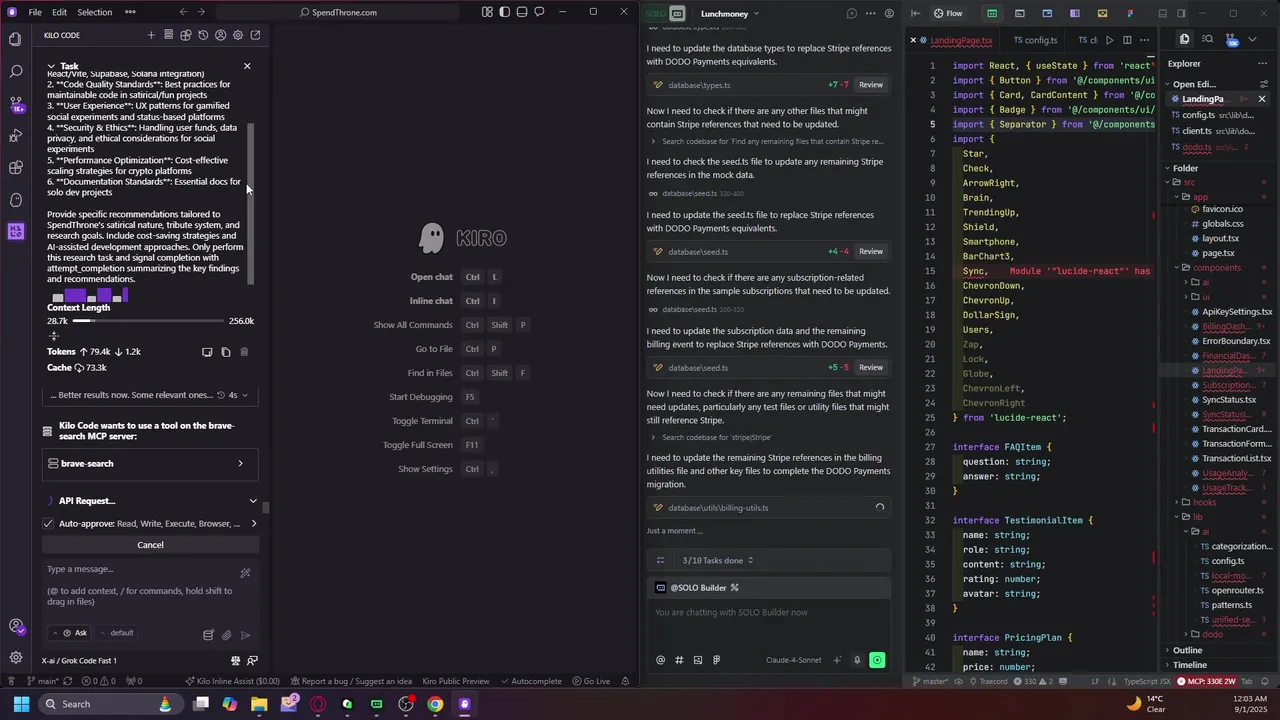This screenshot has width=1280, height=720.
Task: Toggle Trae right side panel layout icon
Action: coord(1181,13)
